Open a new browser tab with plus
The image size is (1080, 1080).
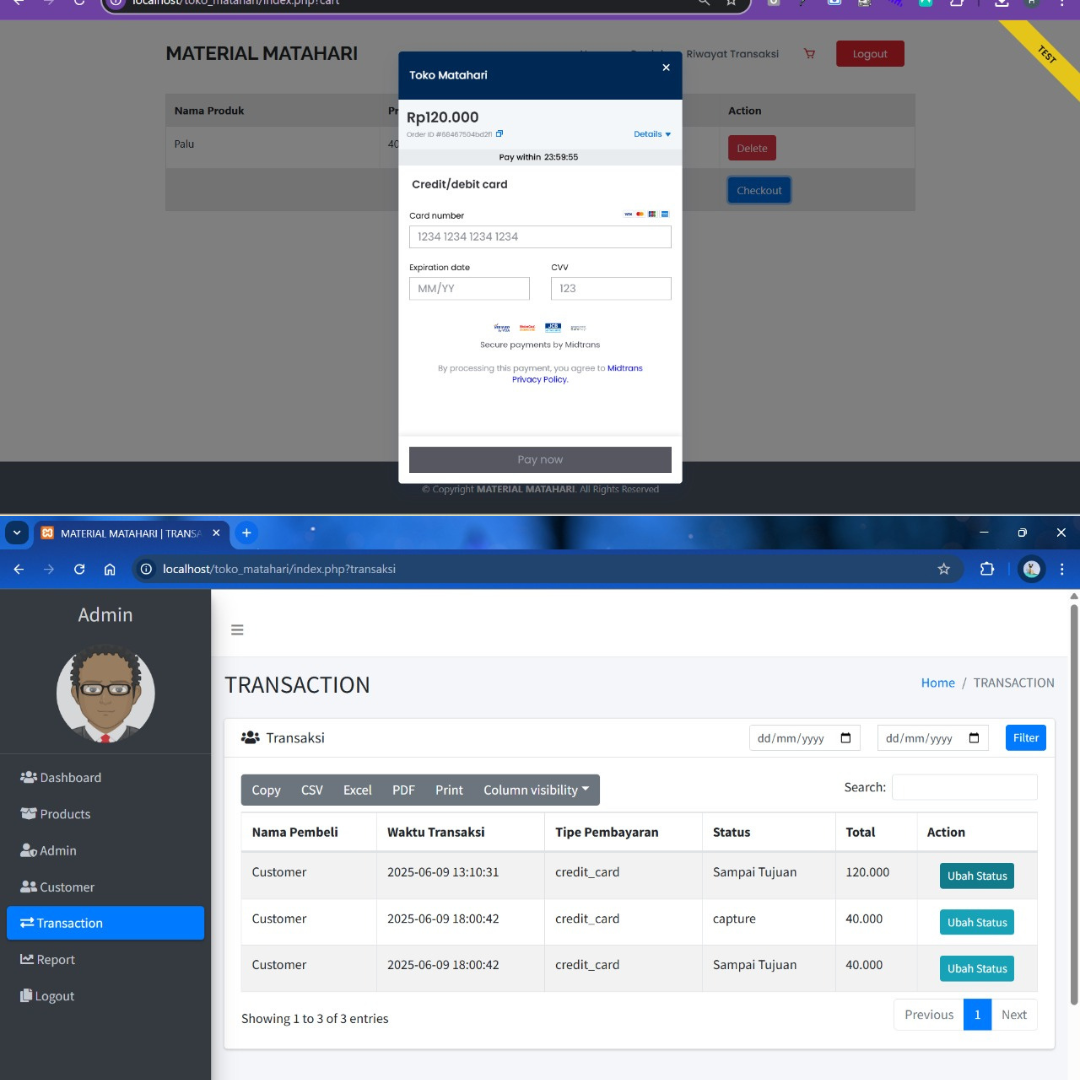246,533
